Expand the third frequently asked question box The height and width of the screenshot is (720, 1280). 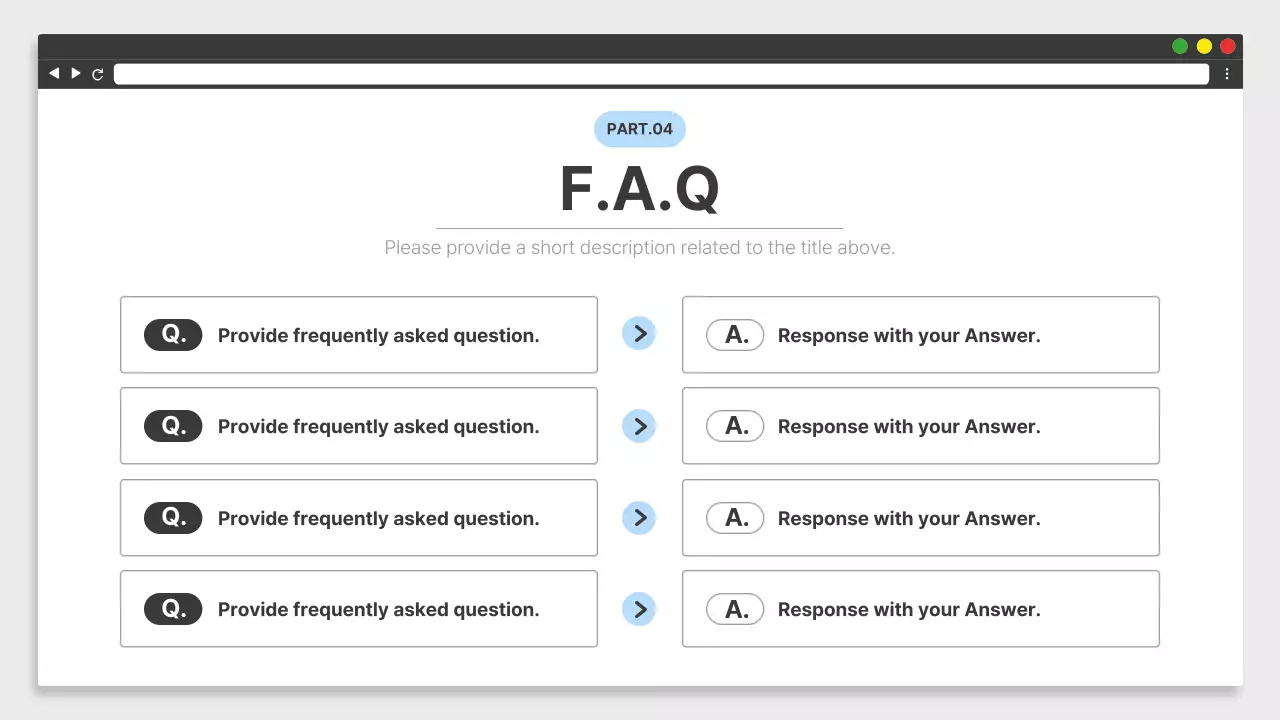point(359,518)
